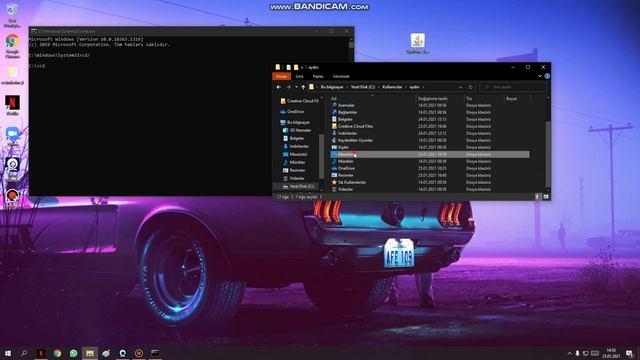Select İndirilenler in navigation pane
Image resolution: width=640 pixels, height=360 pixels.
(x=296, y=146)
